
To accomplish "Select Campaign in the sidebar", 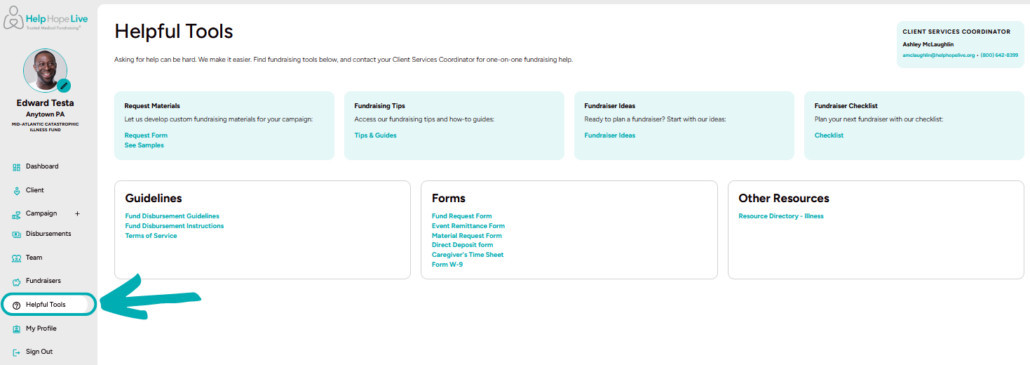I will (x=41, y=213).
